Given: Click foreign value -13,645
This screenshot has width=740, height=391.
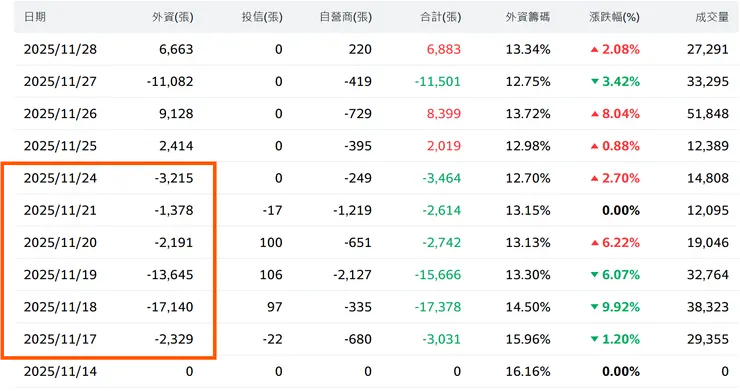Looking at the screenshot, I should 170,274.
